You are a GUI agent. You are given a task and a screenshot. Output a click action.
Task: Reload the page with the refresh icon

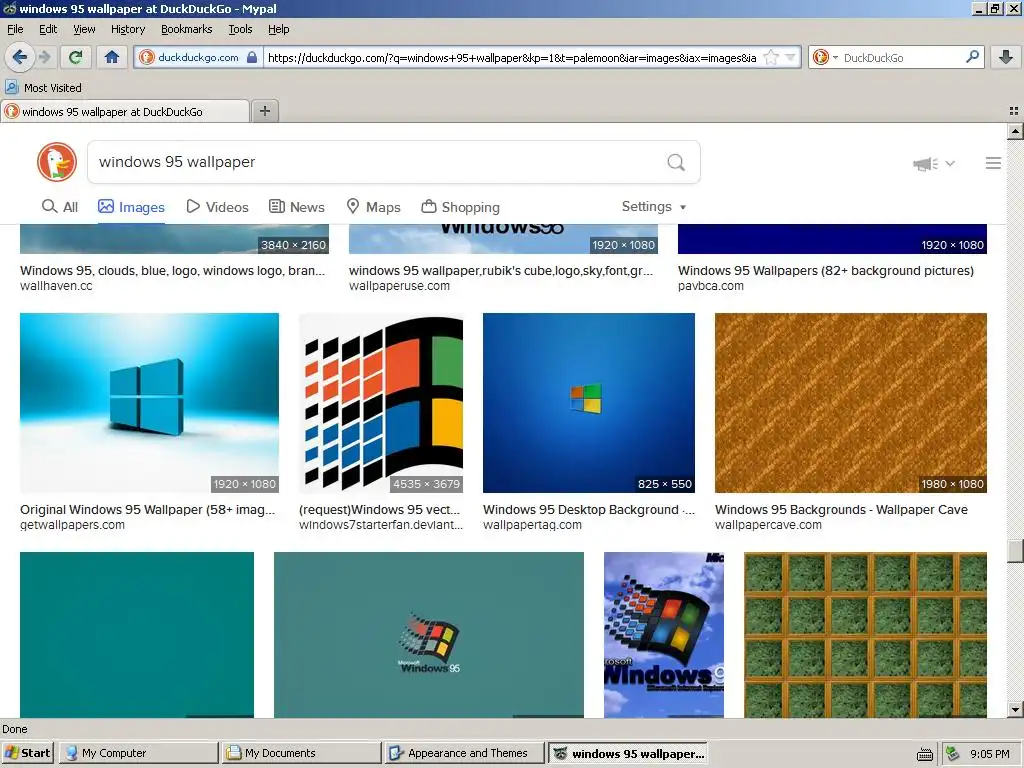tap(76, 57)
